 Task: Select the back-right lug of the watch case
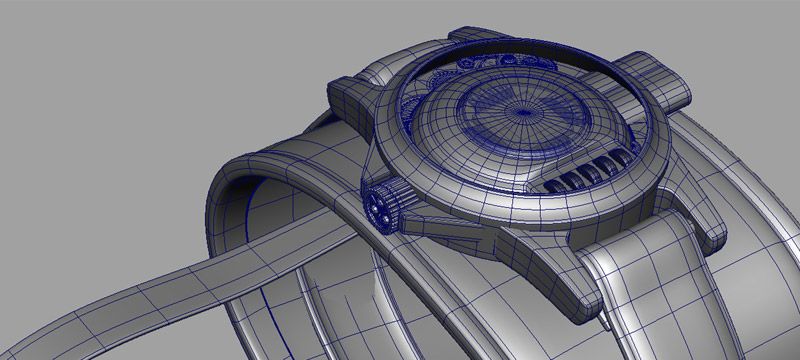pyautogui.click(x=652, y=83)
